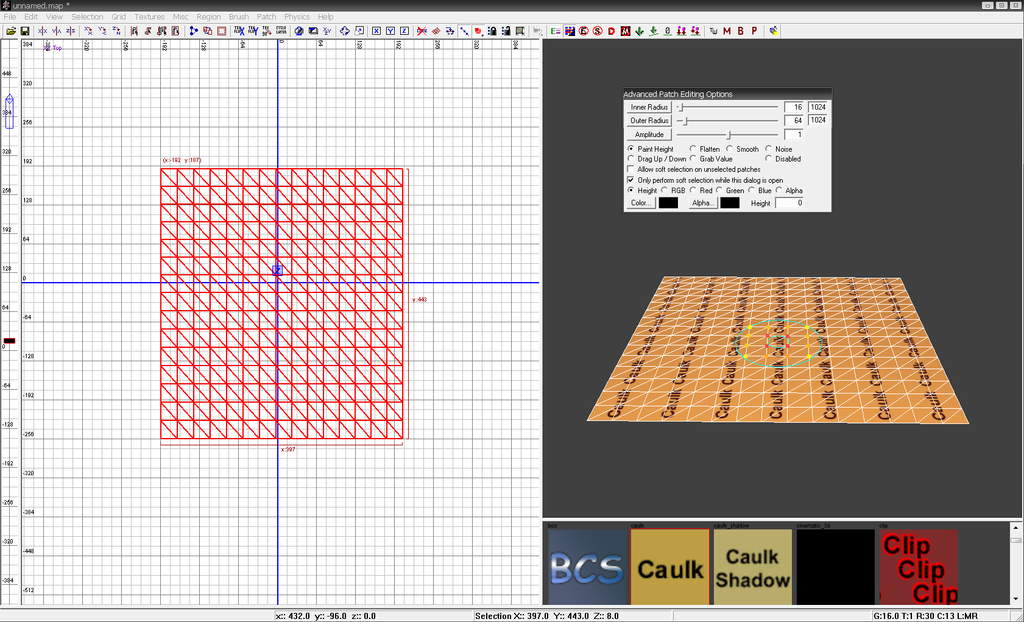Screen dimensions: 1024x622
Task: Click the dark red P toolbar icon
Action: tap(754, 31)
